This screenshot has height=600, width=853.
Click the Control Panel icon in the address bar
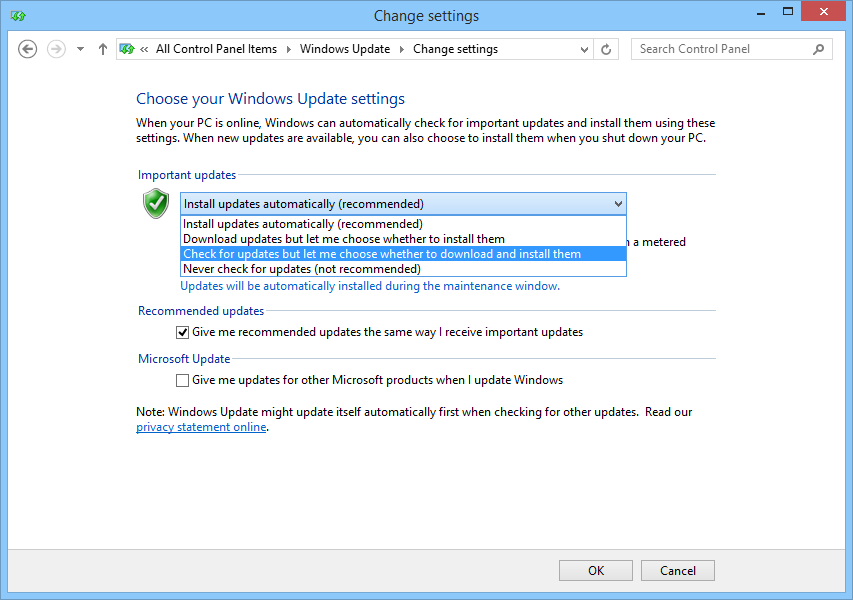point(127,48)
